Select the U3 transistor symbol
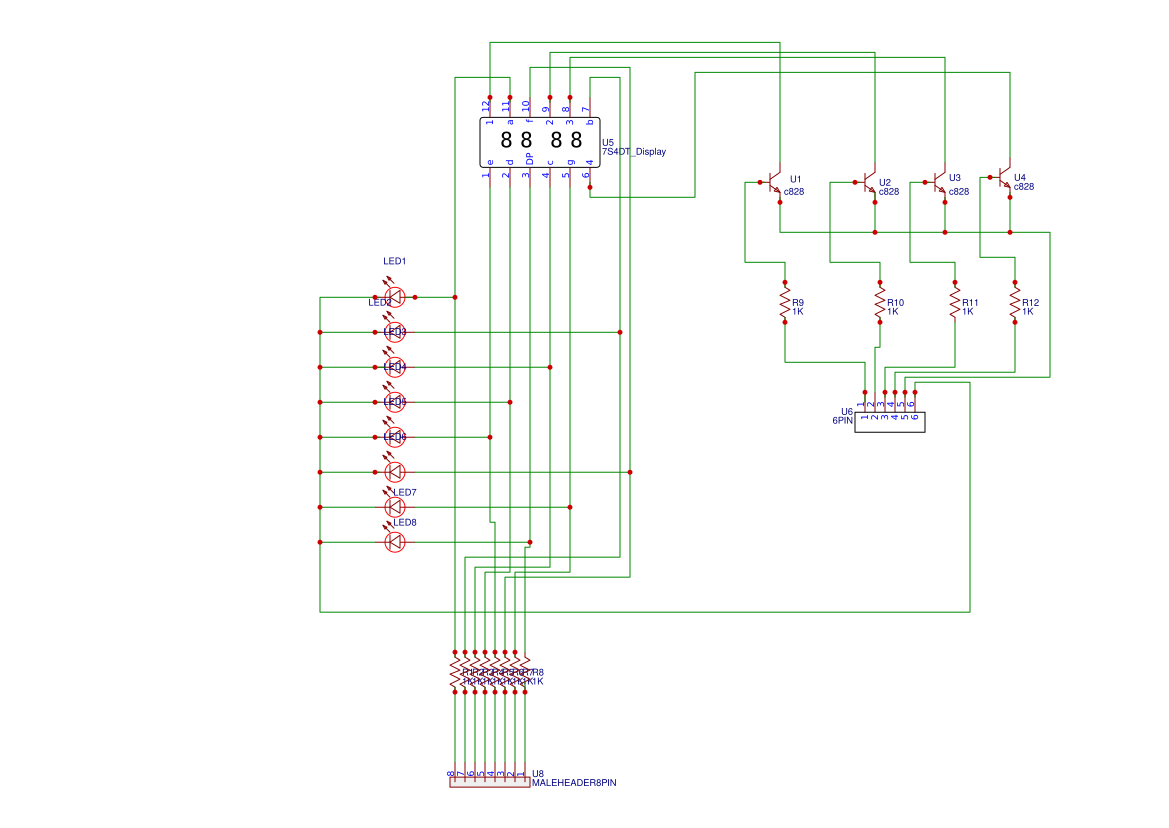 coord(938,182)
